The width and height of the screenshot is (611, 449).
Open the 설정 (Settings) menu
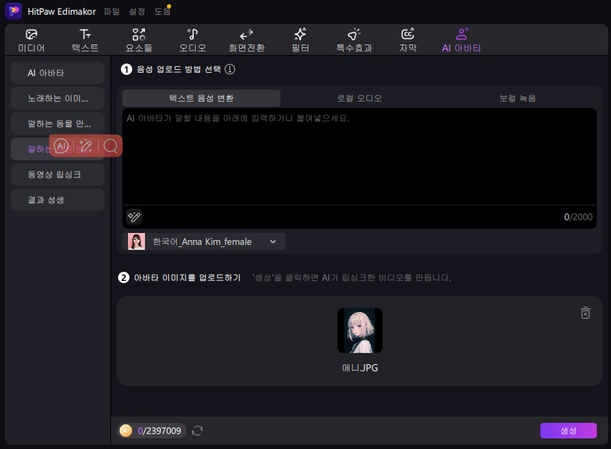(137, 11)
